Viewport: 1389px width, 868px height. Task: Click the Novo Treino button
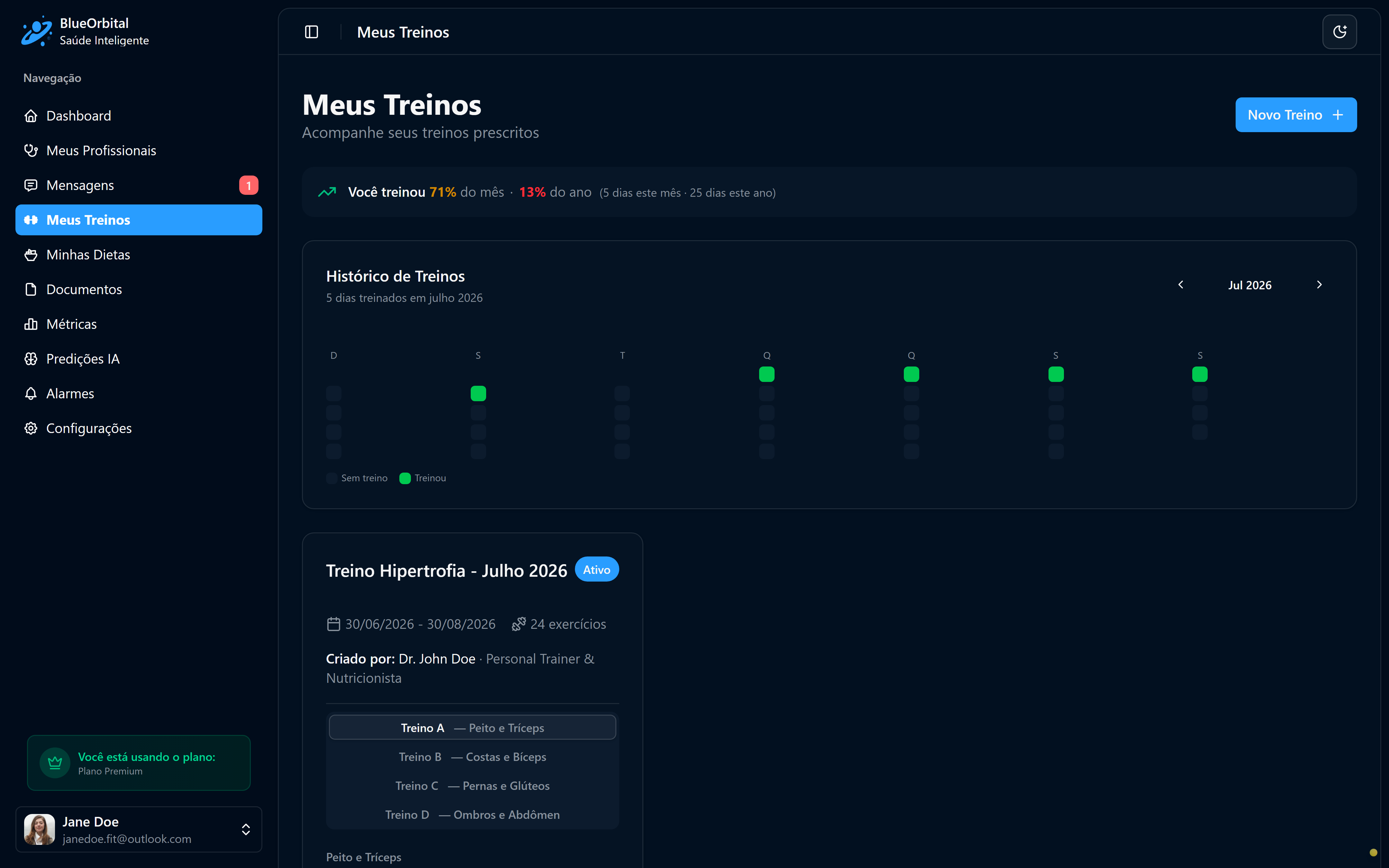(x=1295, y=115)
